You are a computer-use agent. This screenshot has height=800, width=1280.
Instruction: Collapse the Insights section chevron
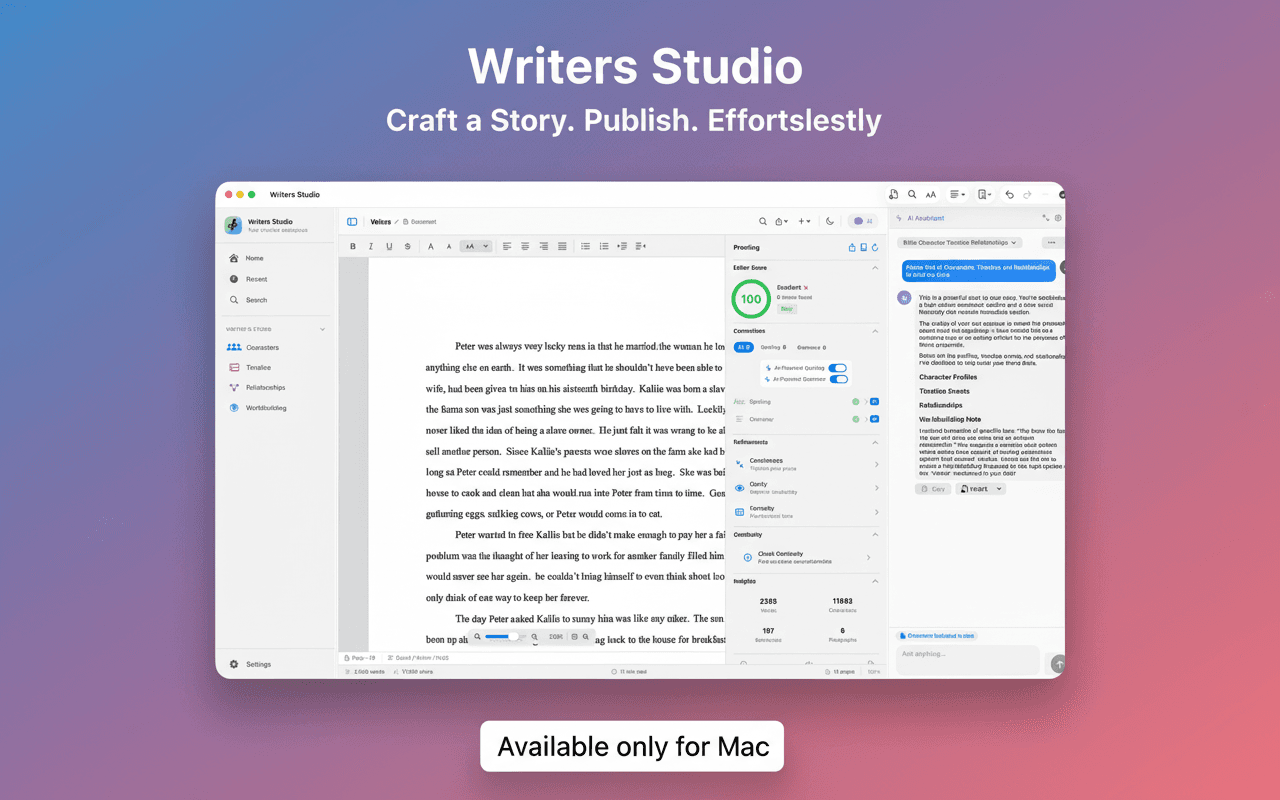click(875, 581)
